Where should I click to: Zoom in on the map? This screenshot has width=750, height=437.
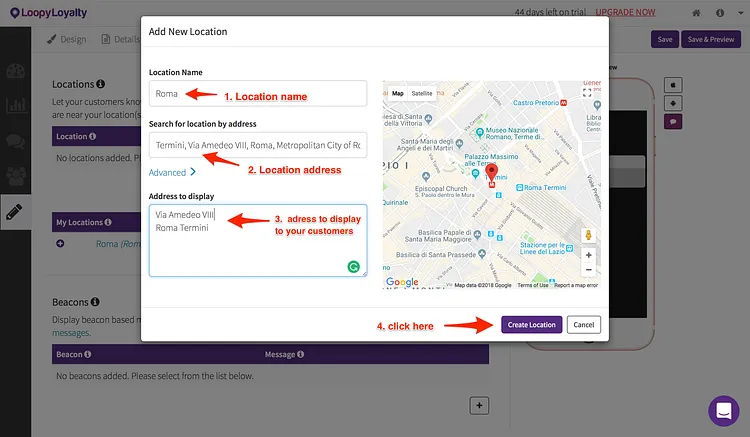588,255
